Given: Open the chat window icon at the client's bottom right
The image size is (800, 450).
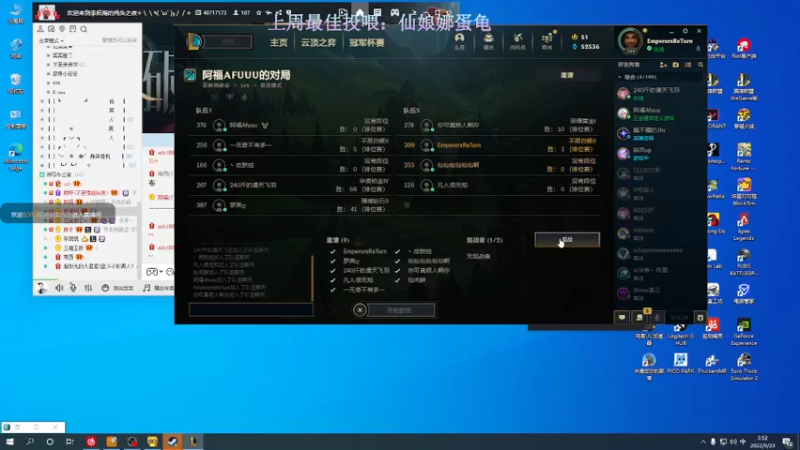Looking at the screenshot, I should 622,317.
